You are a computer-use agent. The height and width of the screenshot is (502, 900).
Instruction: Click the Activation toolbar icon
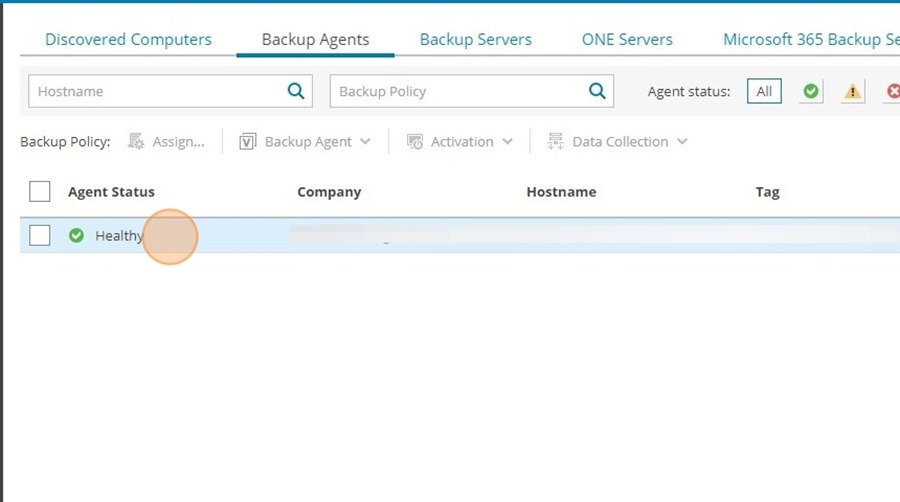(x=414, y=142)
